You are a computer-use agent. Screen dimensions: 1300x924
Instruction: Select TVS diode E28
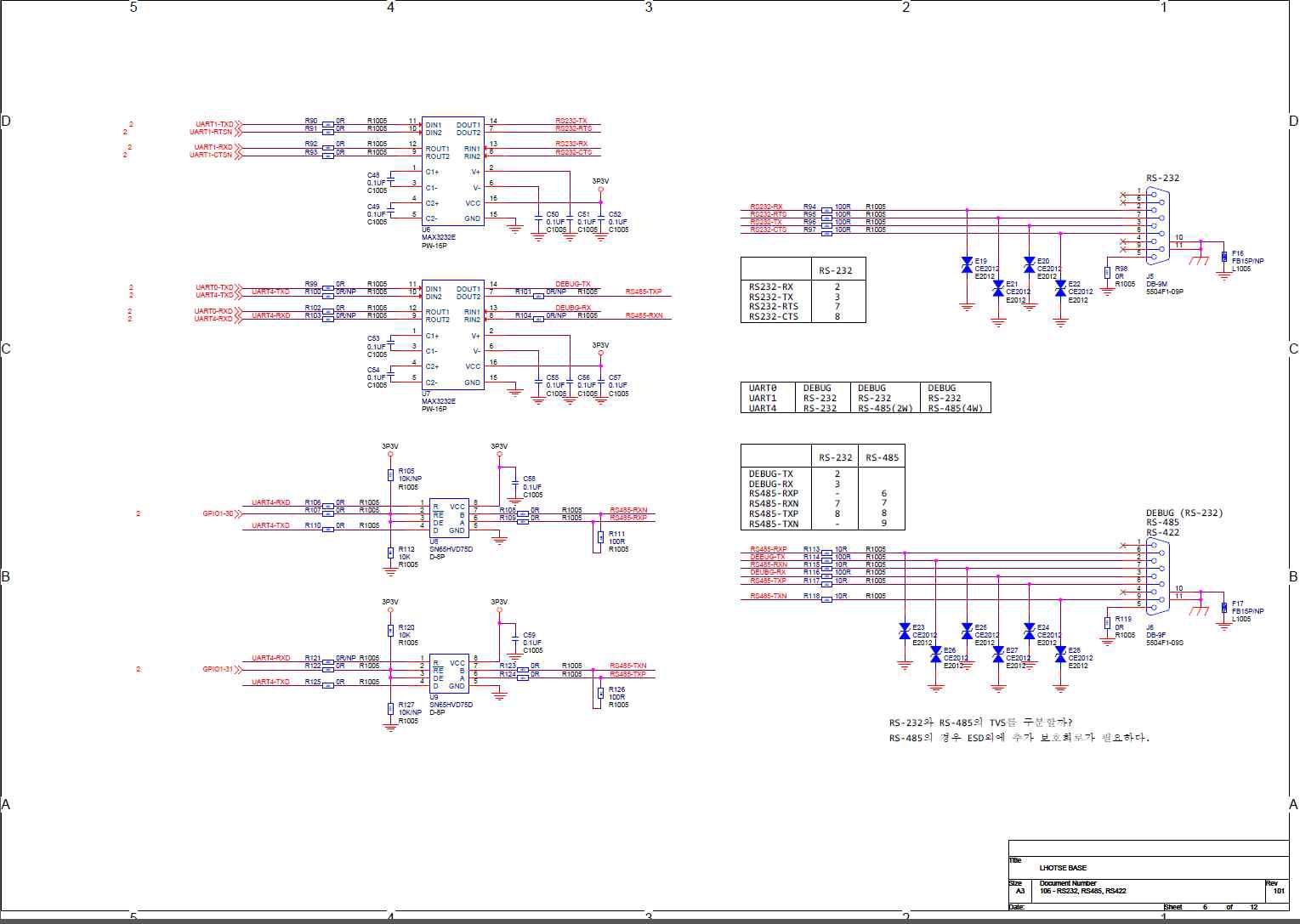[1060, 655]
